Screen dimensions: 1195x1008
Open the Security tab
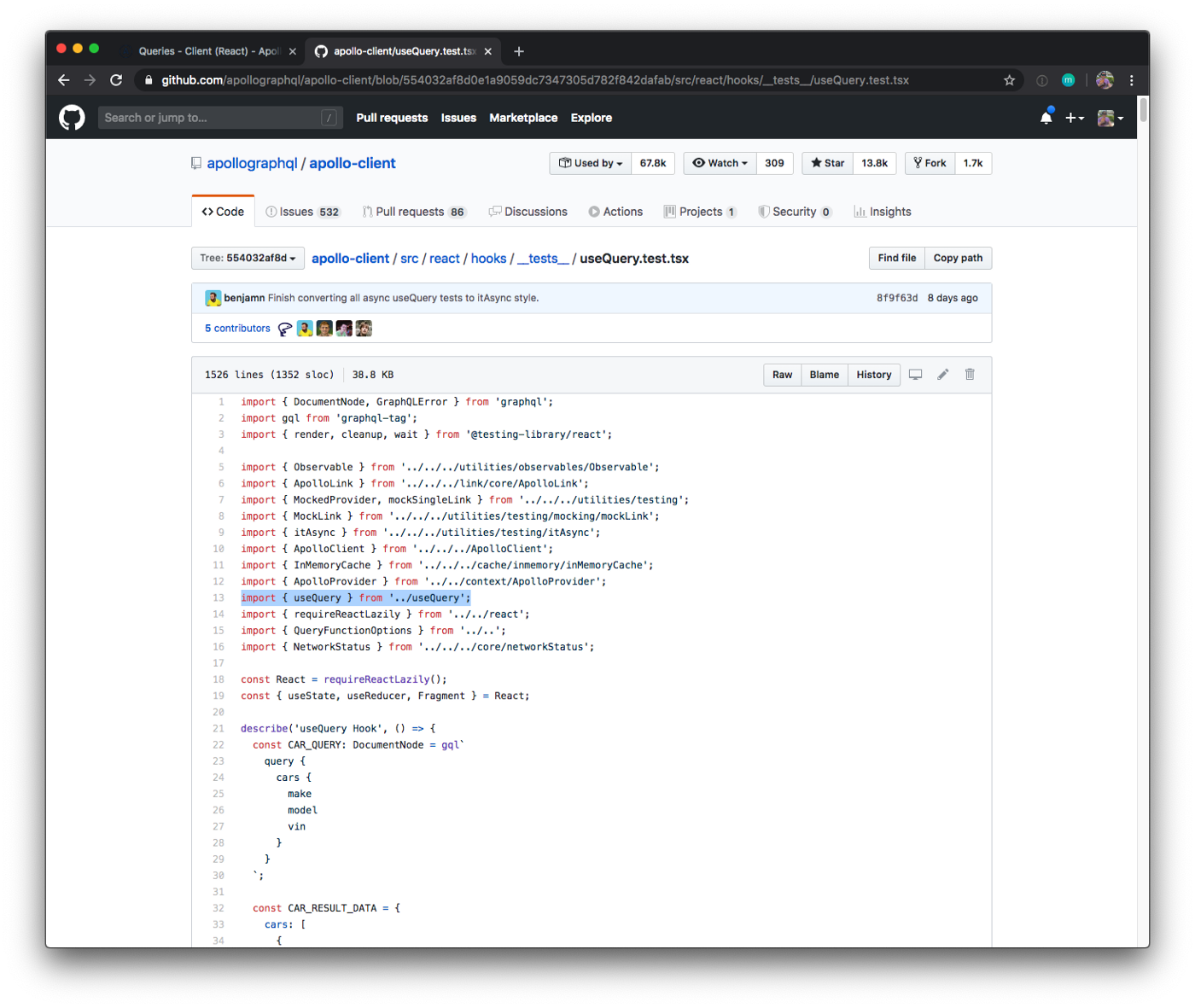coord(795,212)
